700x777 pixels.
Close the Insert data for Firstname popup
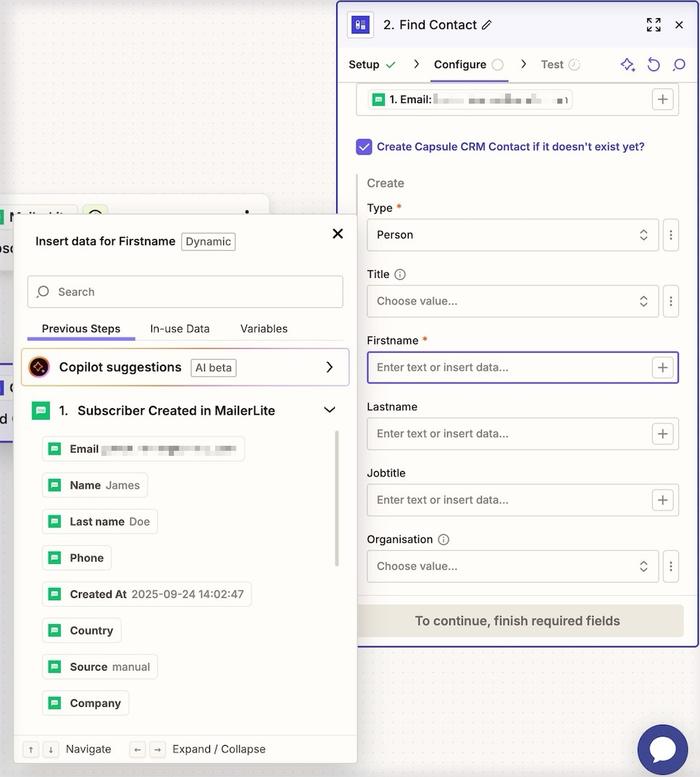click(x=338, y=234)
